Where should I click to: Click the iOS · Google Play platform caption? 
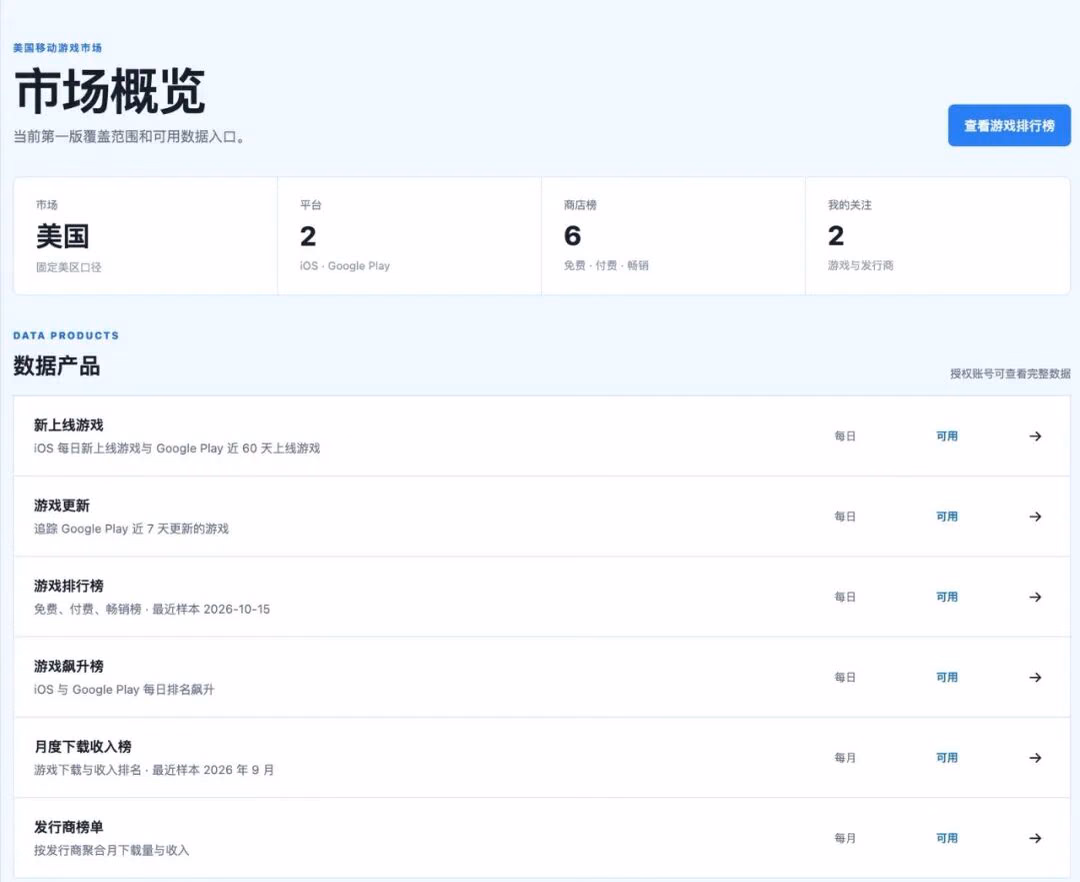tap(344, 266)
